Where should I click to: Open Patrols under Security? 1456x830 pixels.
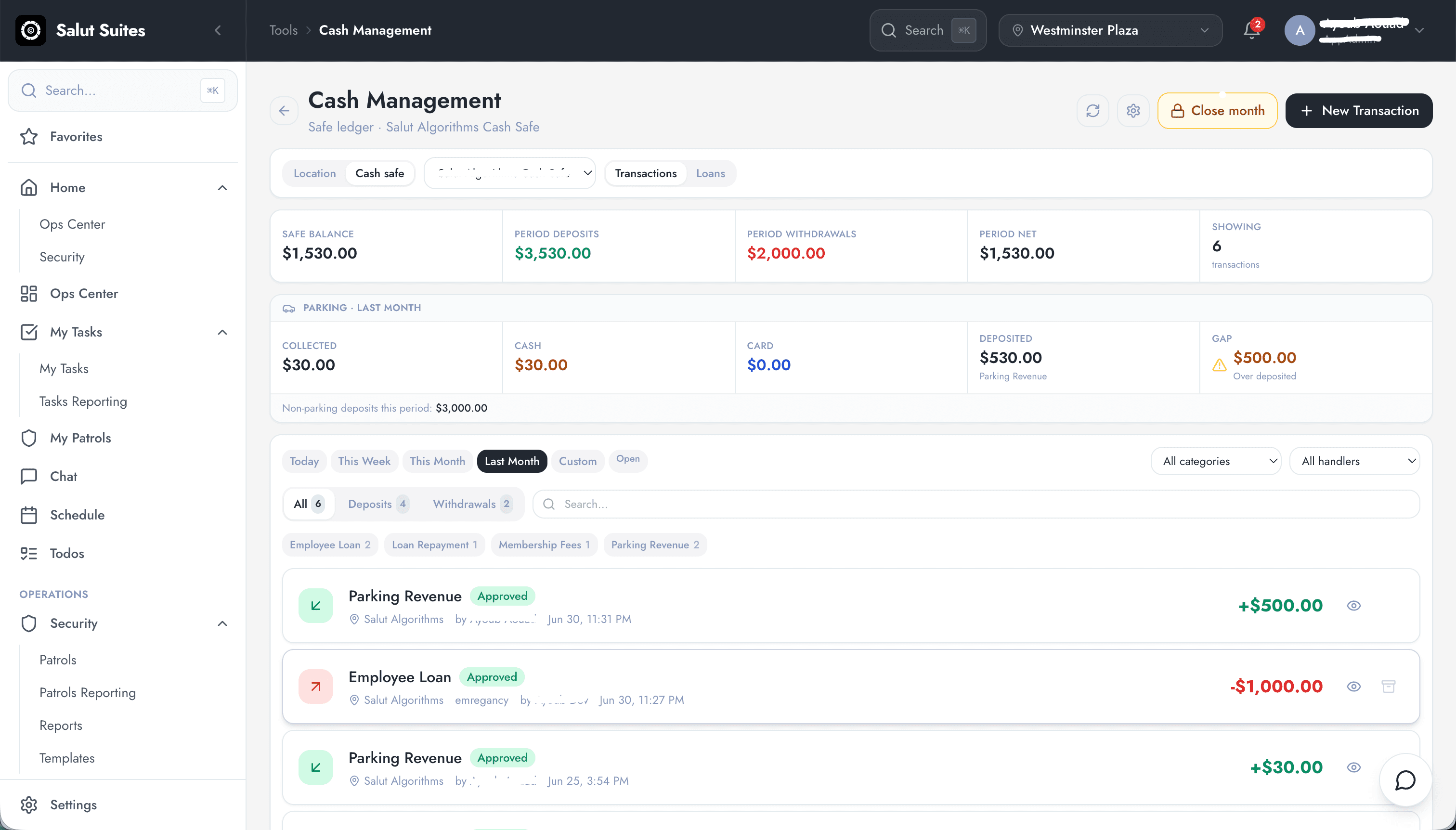[58, 660]
